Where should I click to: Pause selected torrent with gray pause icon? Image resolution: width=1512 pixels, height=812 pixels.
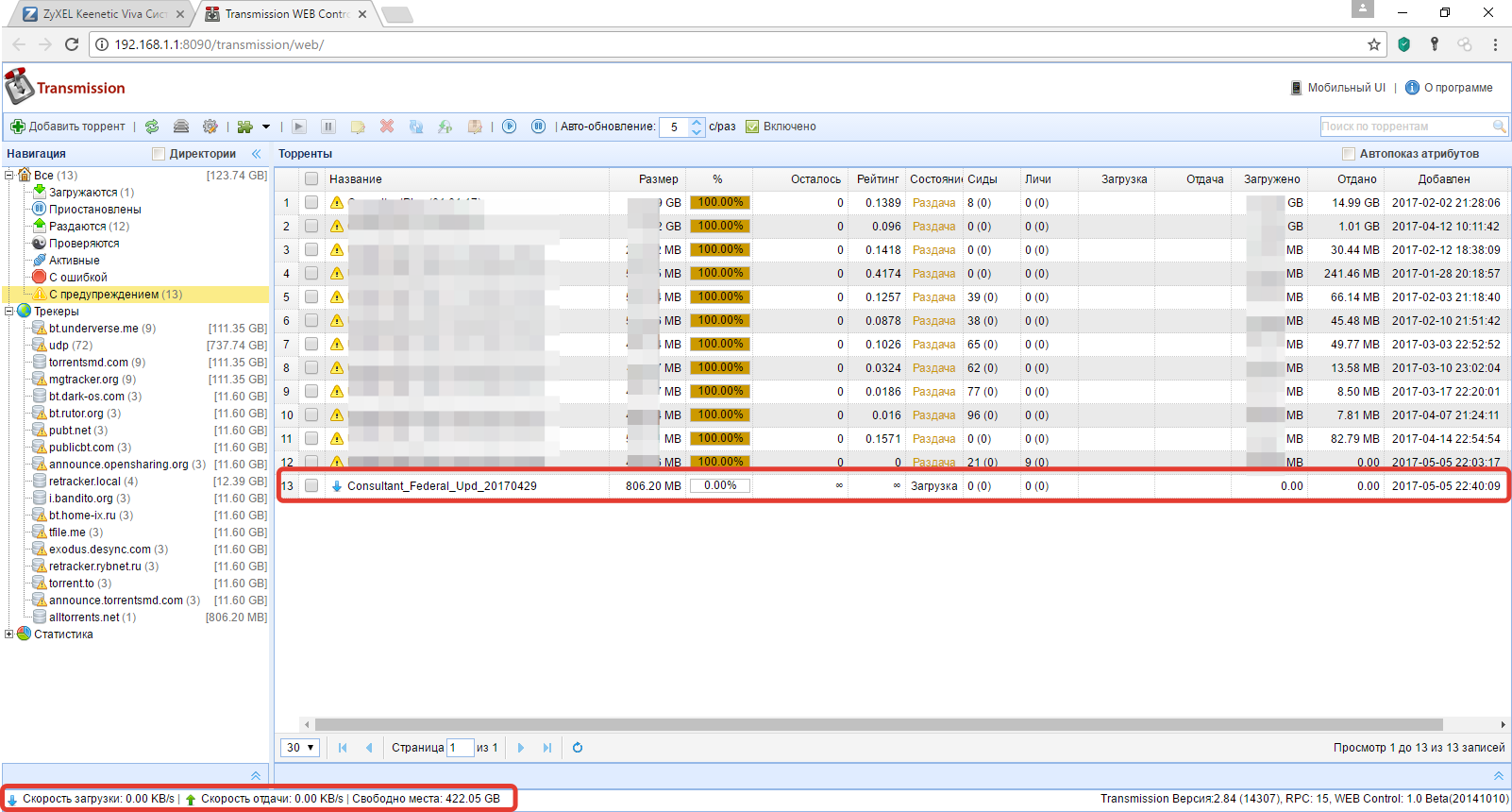point(328,127)
